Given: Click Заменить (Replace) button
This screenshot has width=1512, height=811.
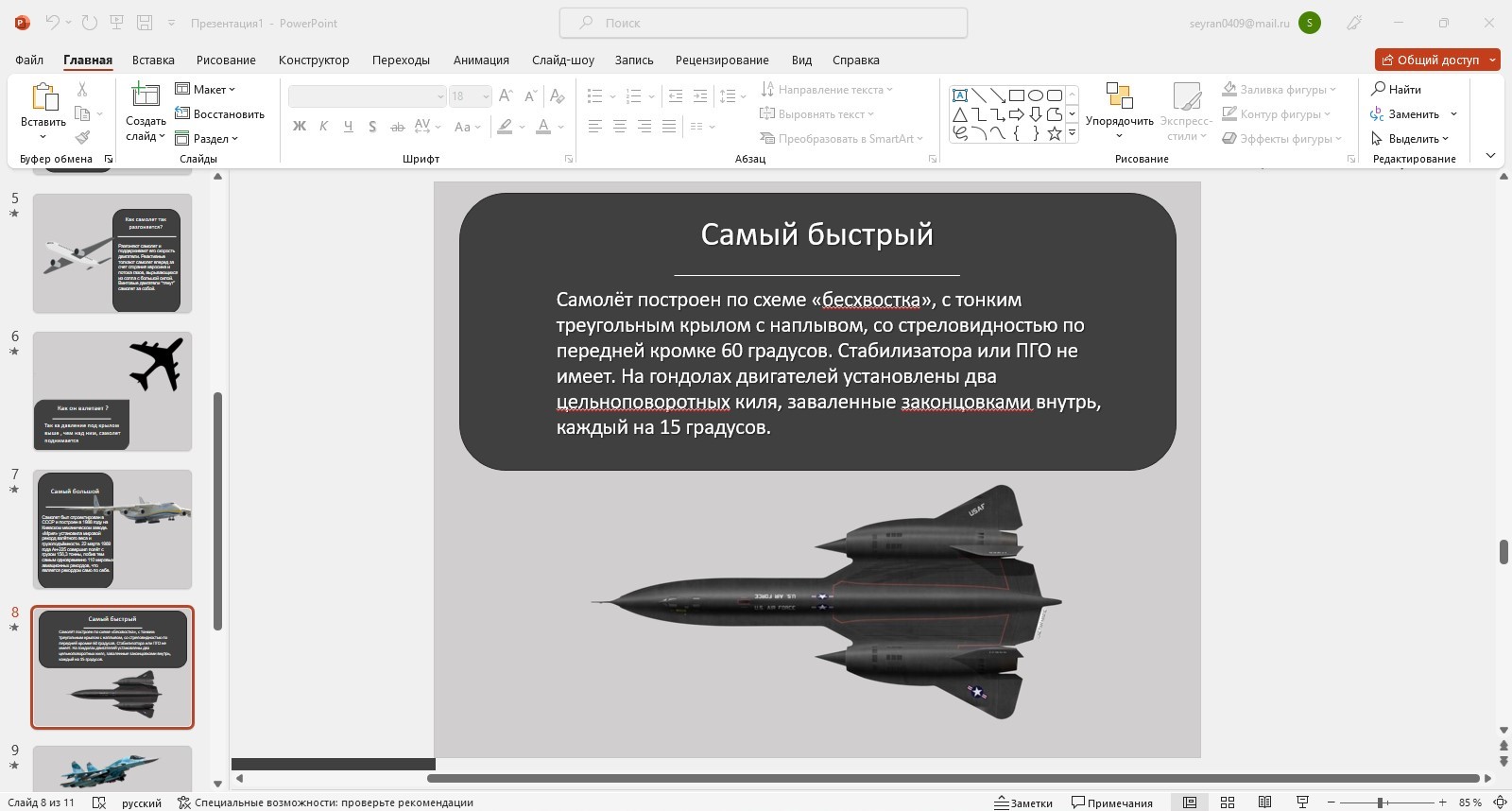Looking at the screenshot, I should pos(1405,113).
